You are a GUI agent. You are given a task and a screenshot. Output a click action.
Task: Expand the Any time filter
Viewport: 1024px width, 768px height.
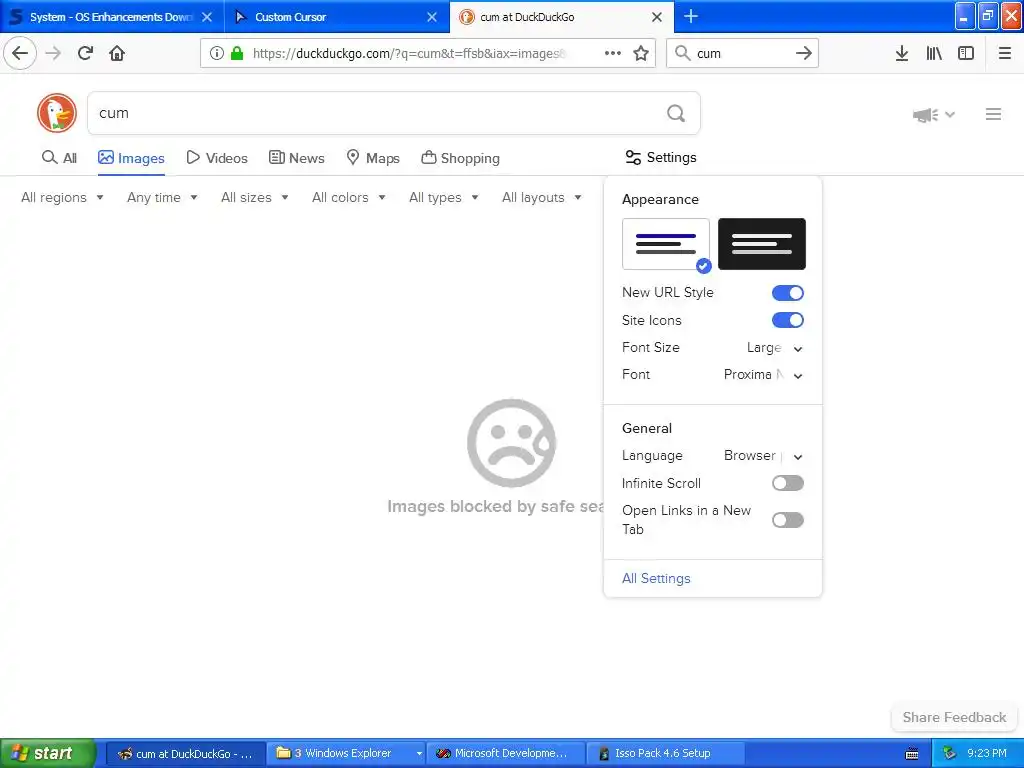coord(162,197)
